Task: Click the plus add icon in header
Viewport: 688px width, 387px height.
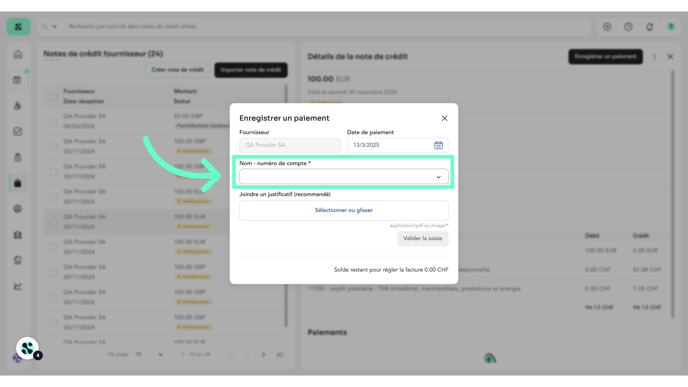Action: (607, 27)
